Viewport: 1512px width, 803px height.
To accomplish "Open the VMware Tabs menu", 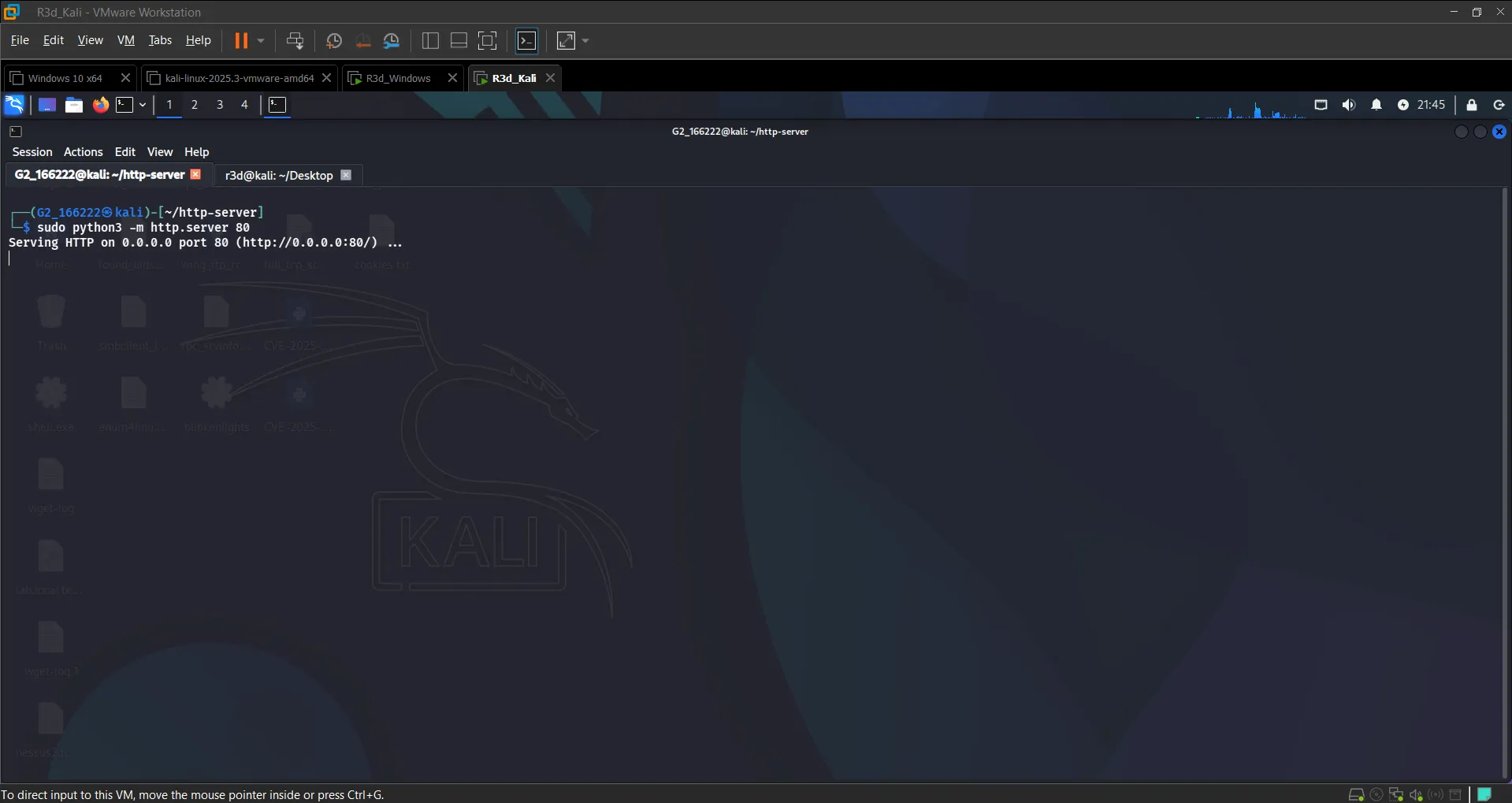I will [x=160, y=40].
